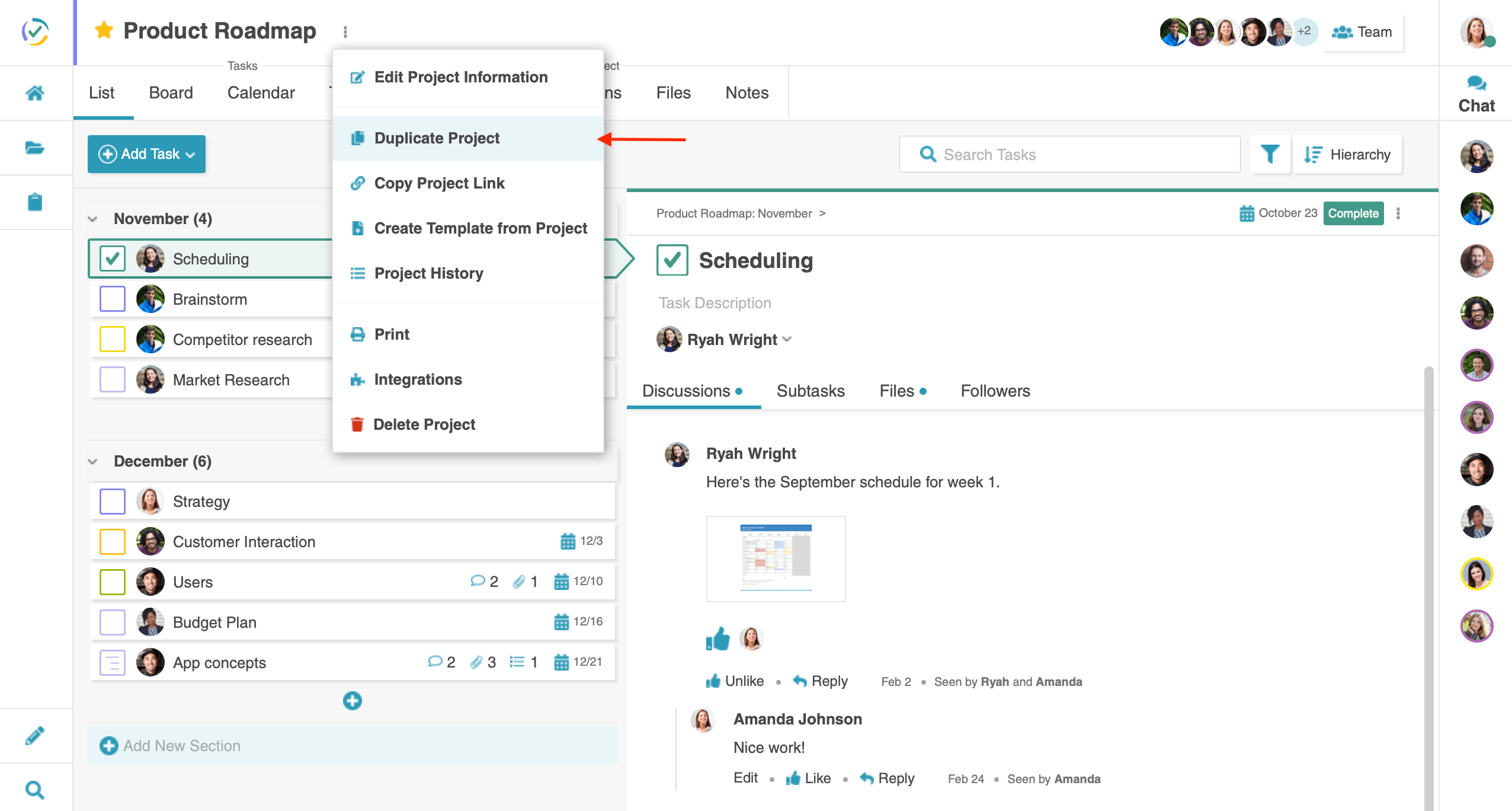Open the Ryah Wright assignee dropdown

point(787,339)
